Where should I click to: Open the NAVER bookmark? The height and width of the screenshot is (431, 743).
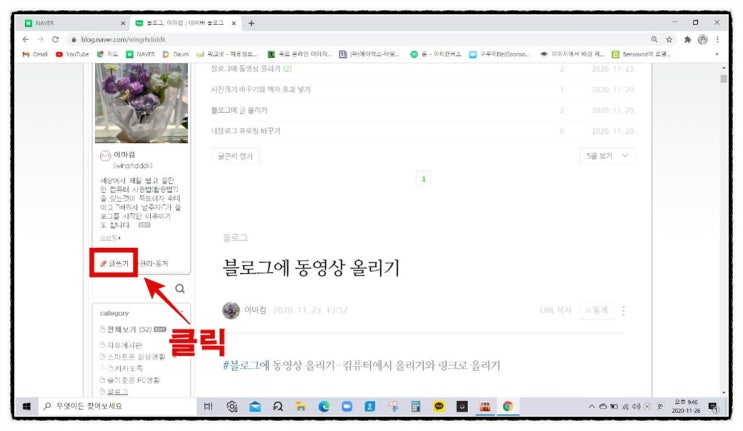tap(140, 54)
